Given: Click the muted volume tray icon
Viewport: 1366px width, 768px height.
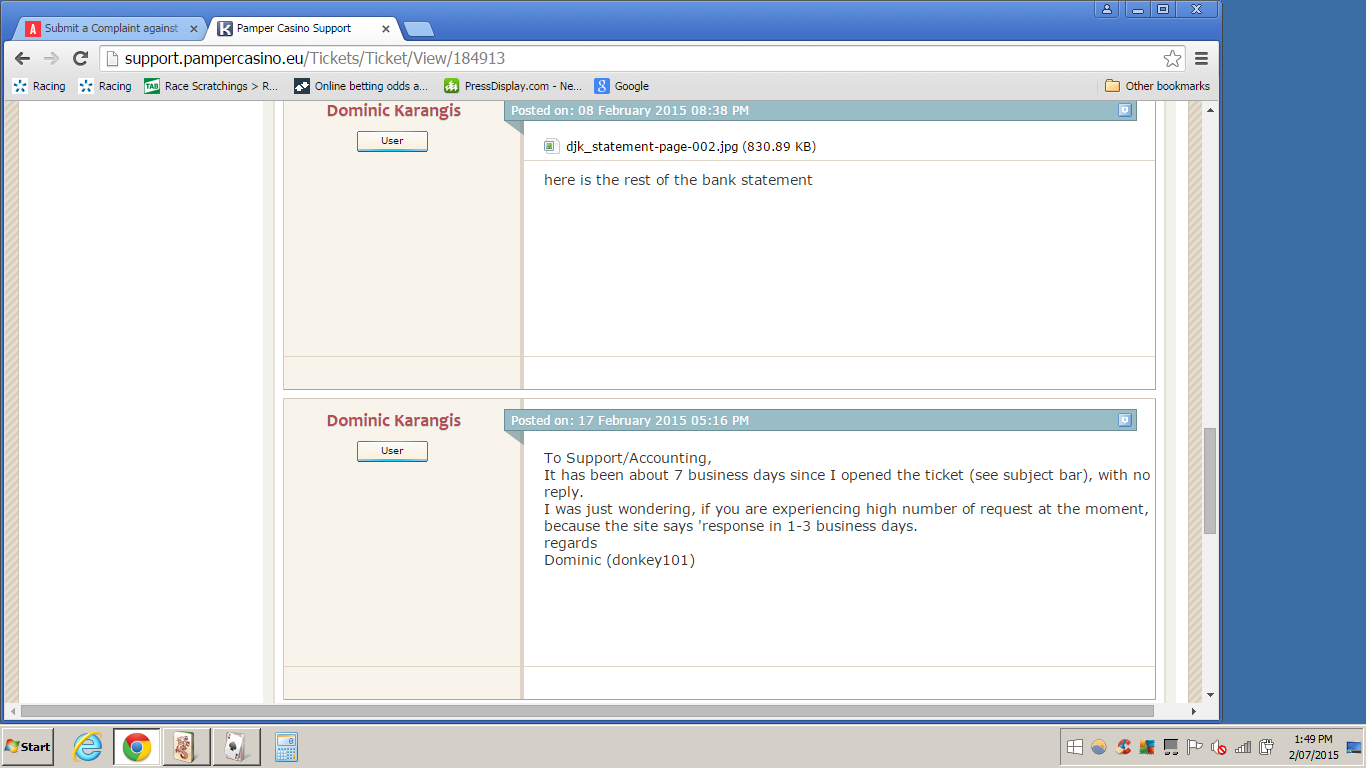Looking at the screenshot, I should point(1219,747).
